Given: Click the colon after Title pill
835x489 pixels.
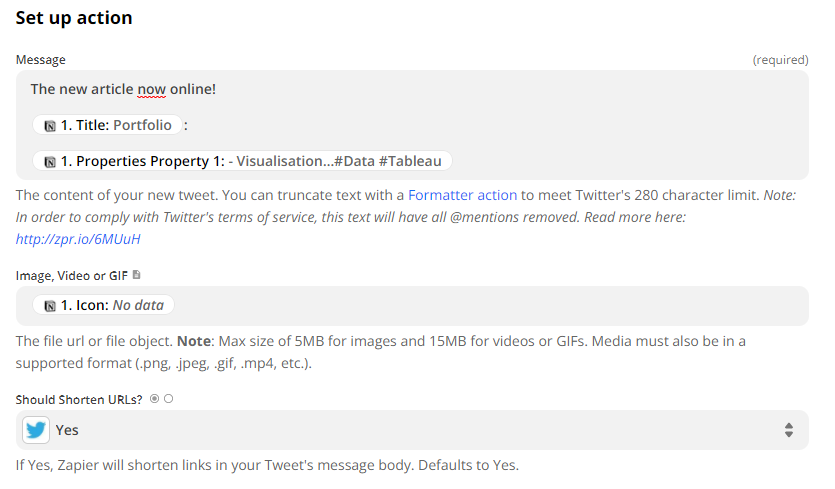Looking at the screenshot, I should click(x=186, y=126).
